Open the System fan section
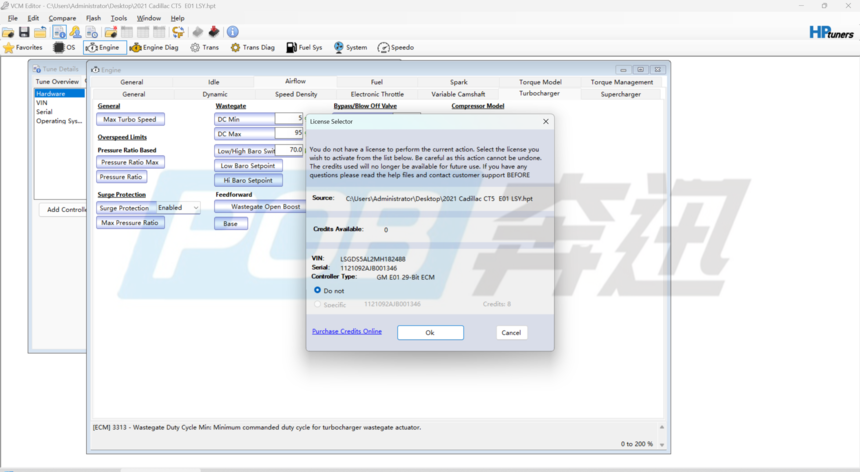This screenshot has height=472, width=860. (350, 48)
